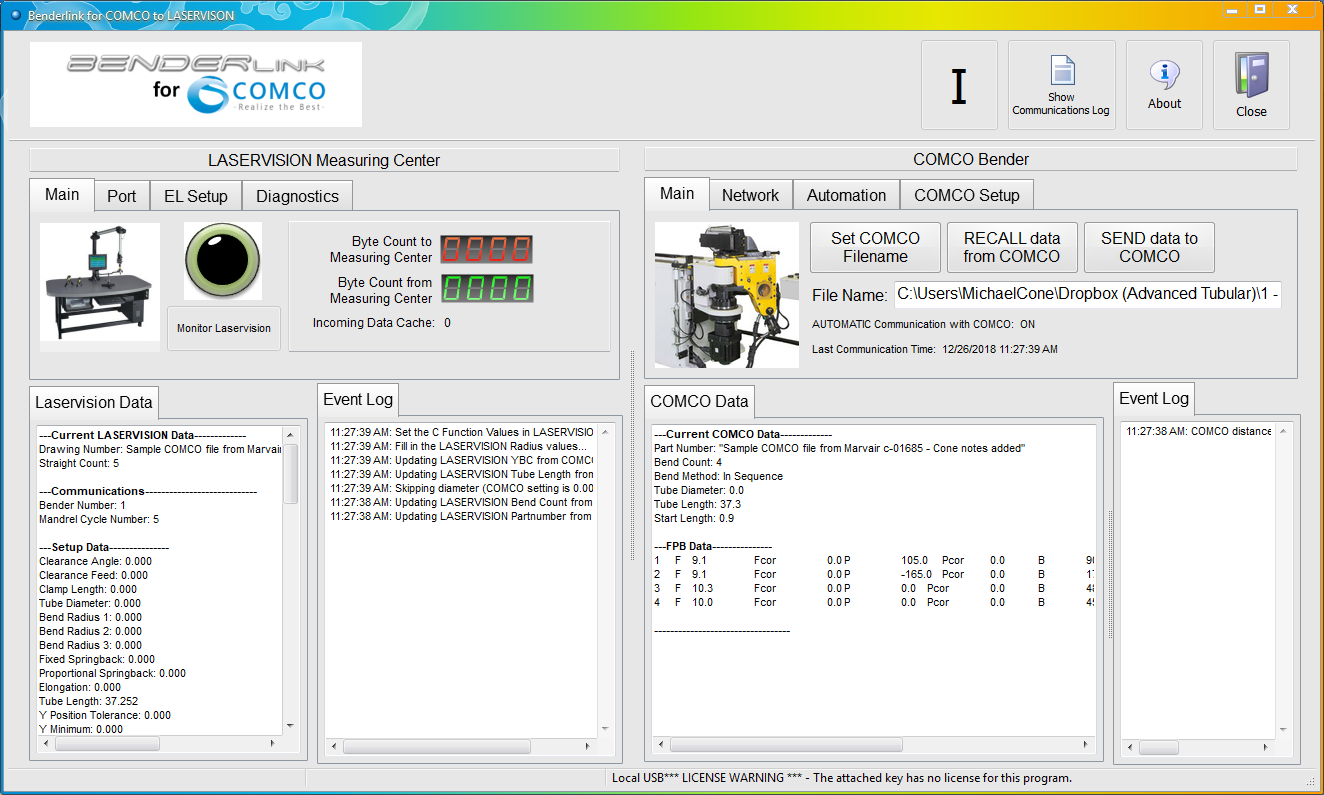Click the Laservision Data vertical scrollbar down arrow

pos(291,726)
